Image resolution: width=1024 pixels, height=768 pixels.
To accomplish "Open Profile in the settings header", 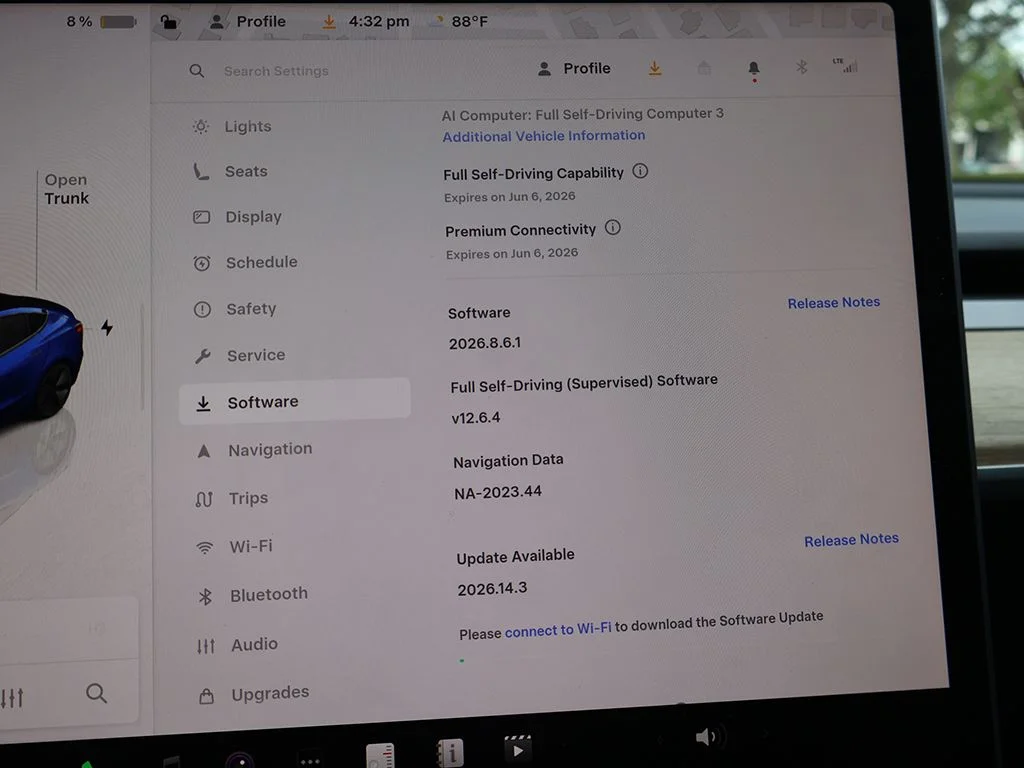I will point(574,69).
